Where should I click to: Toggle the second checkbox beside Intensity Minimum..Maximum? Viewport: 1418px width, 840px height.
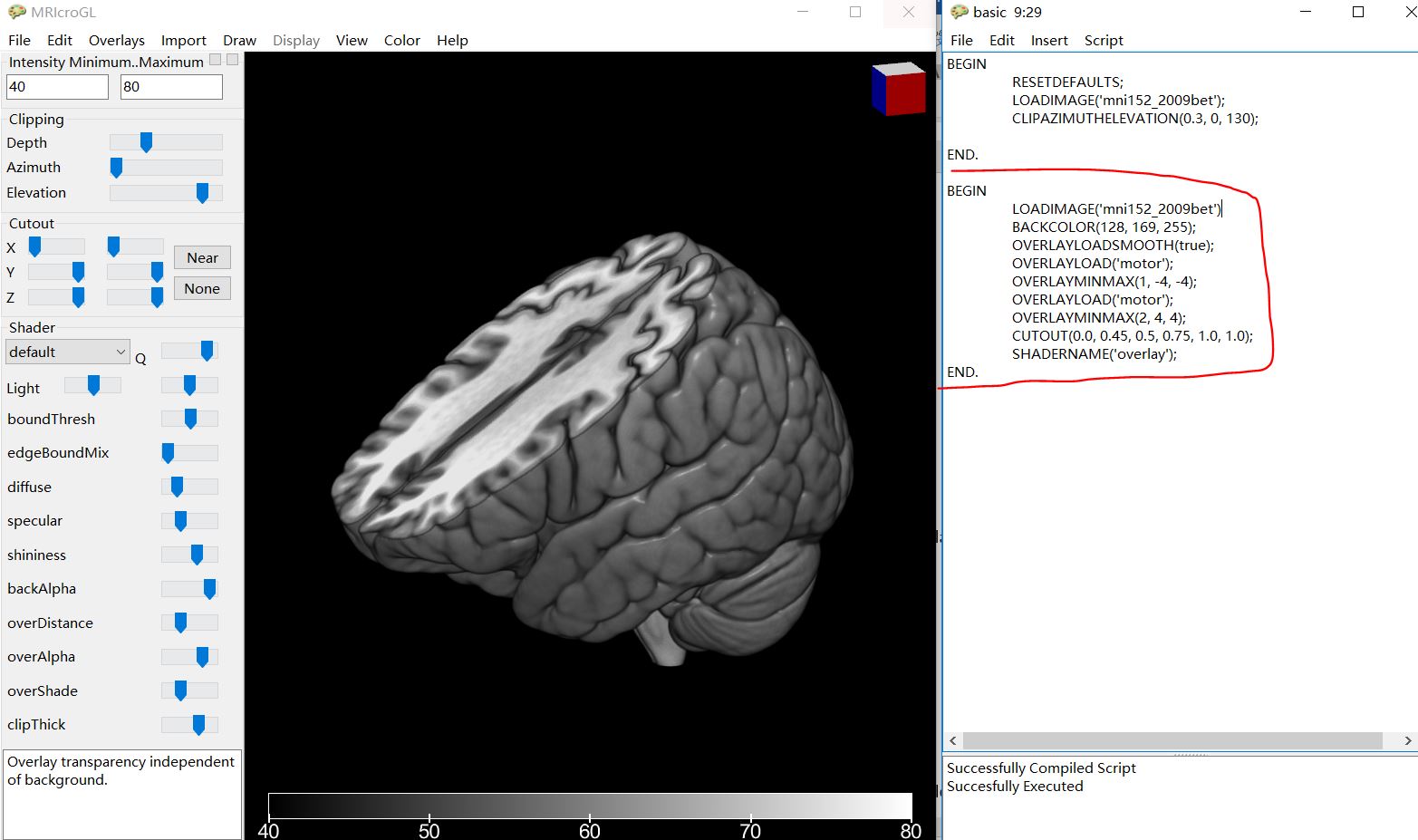232,60
